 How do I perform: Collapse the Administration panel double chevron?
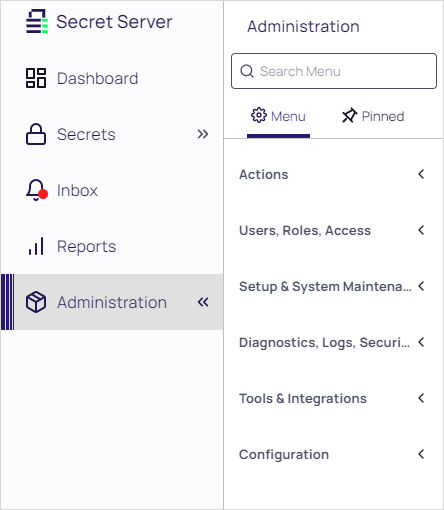point(203,302)
